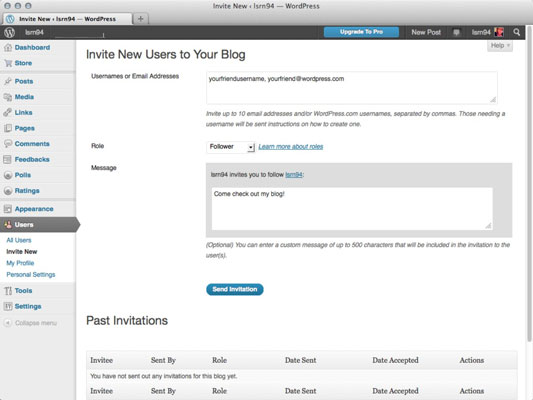Viewport: 533px width, 400px height.
Task: Click lsrn94 link in message header
Action: pyautogui.click(x=294, y=175)
